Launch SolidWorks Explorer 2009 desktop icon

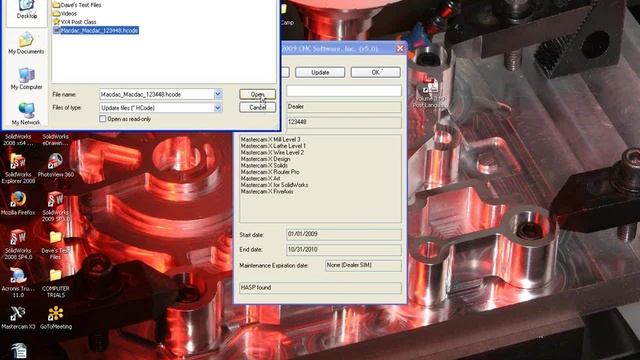(x=18, y=169)
